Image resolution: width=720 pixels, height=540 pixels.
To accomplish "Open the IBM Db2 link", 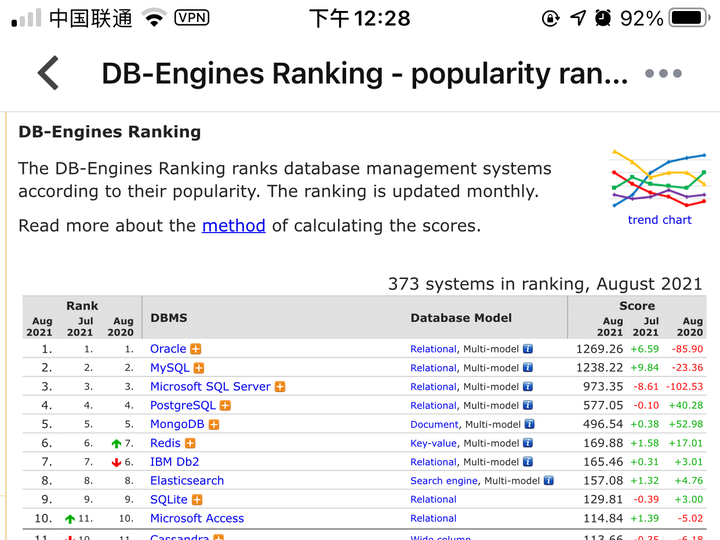I will click(174, 462).
